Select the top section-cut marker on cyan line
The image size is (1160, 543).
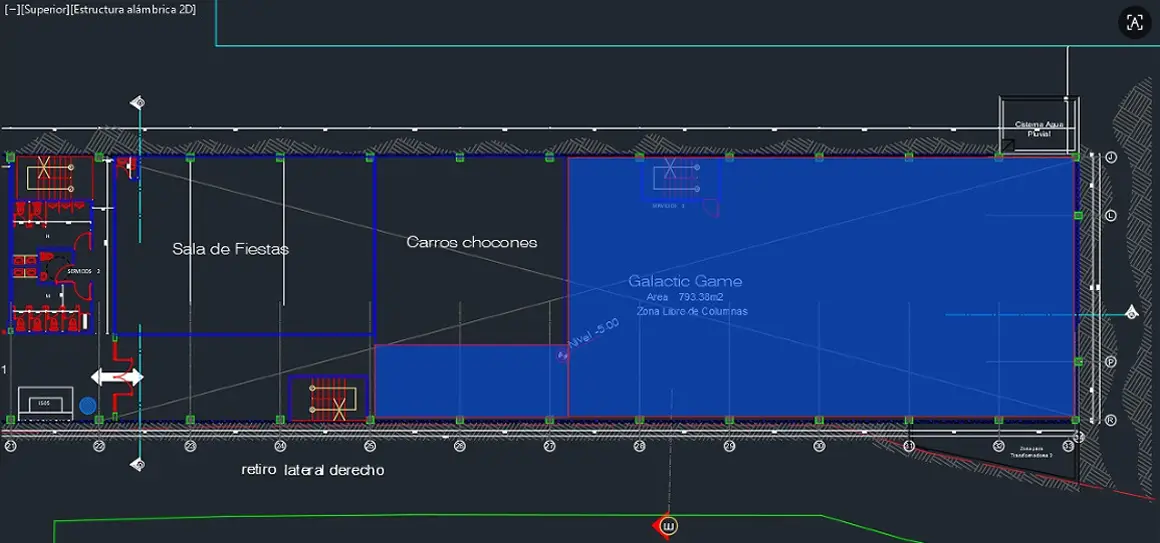[138, 102]
